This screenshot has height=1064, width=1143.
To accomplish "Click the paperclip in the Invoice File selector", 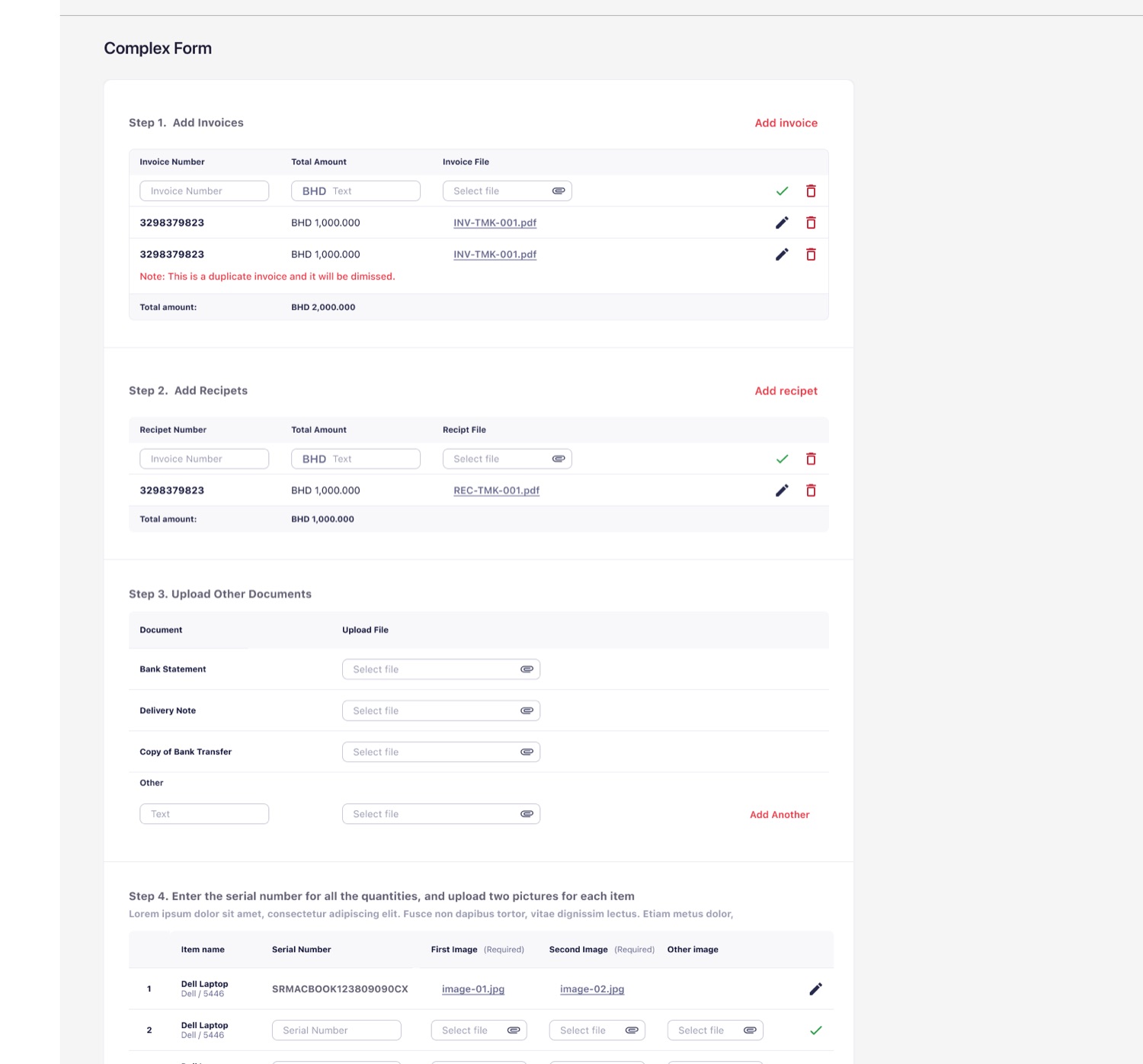I will click(559, 191).
